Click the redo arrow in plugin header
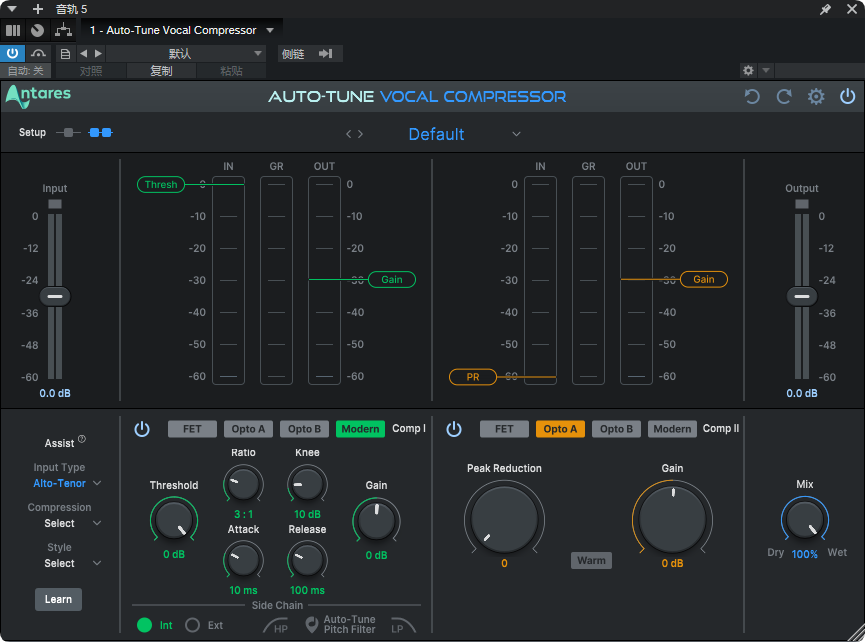The image size is (865, 642). tap(784, 97)
